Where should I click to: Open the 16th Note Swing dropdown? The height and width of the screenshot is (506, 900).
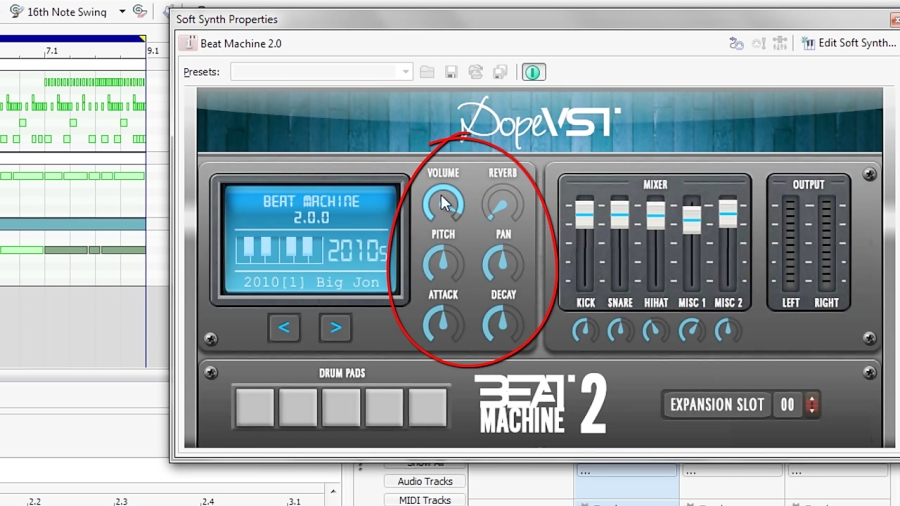pos(122,11)
